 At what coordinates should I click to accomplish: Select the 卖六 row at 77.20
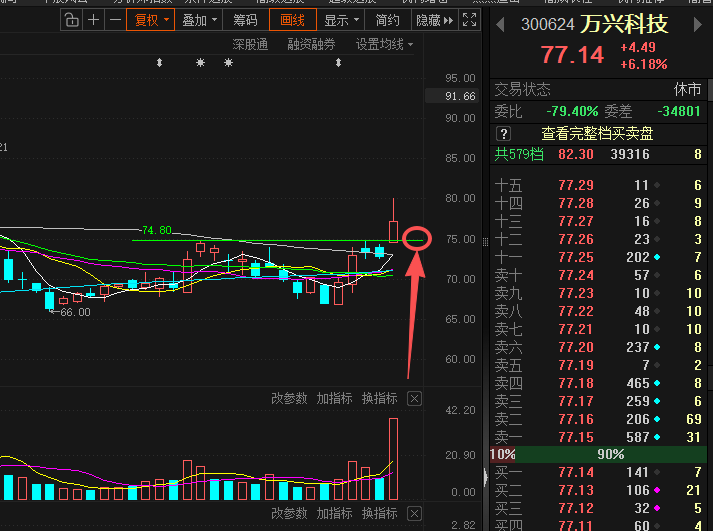(x=599, y=347)
